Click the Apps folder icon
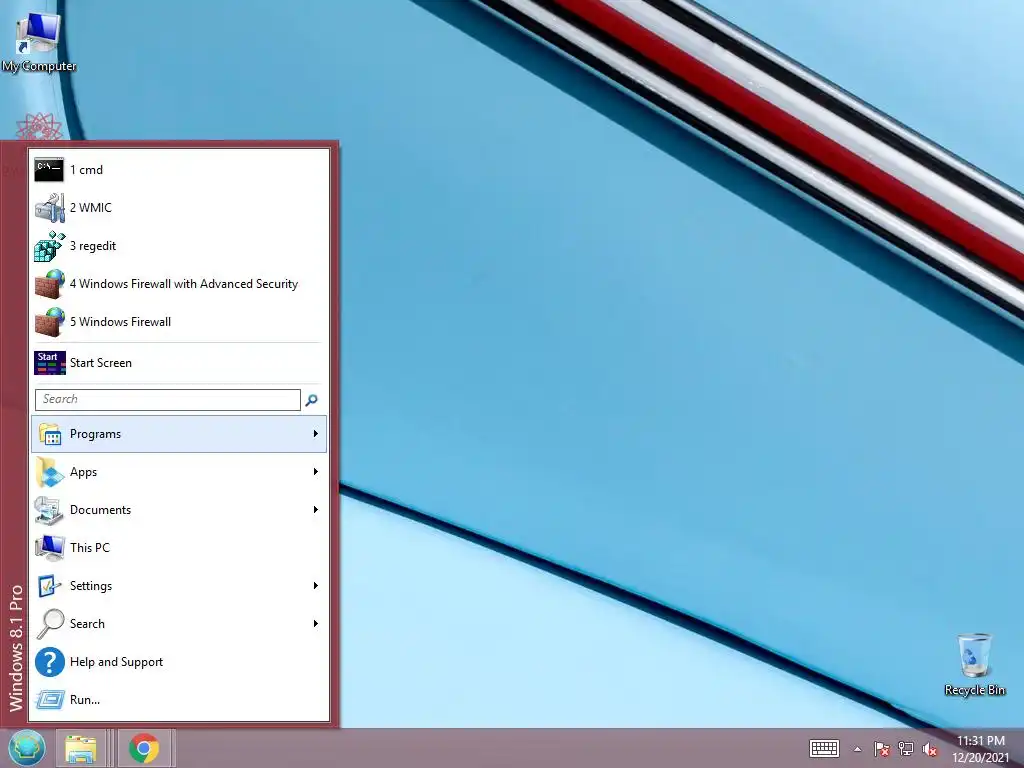This screenshot has height=768, width=1024. (50, 472)
